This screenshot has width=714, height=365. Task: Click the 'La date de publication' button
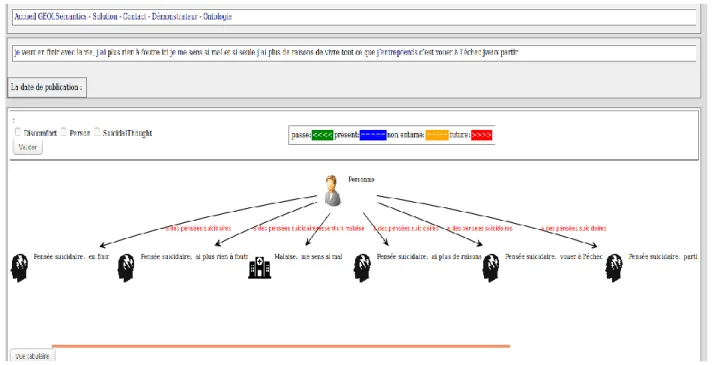pos(47,87)
